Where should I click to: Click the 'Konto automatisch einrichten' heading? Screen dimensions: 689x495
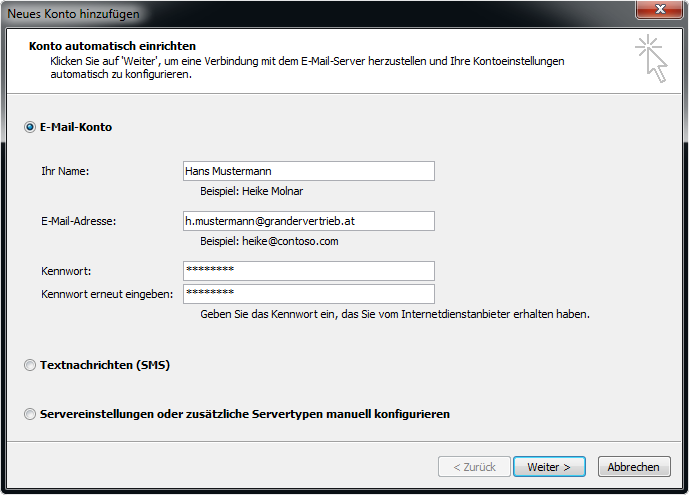[x=112, y=46]
